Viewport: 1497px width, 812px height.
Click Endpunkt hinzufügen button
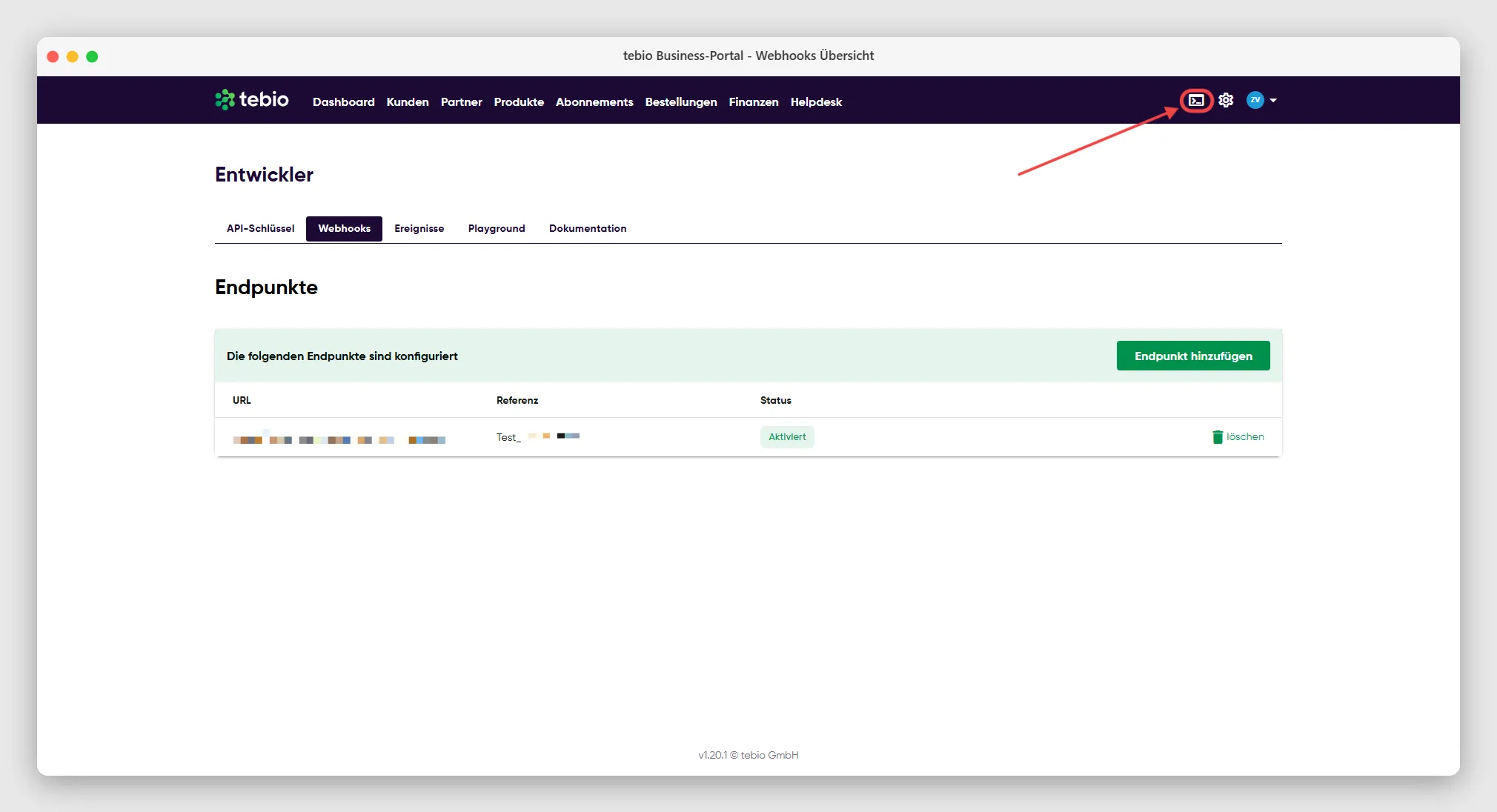pos(1193,356)
